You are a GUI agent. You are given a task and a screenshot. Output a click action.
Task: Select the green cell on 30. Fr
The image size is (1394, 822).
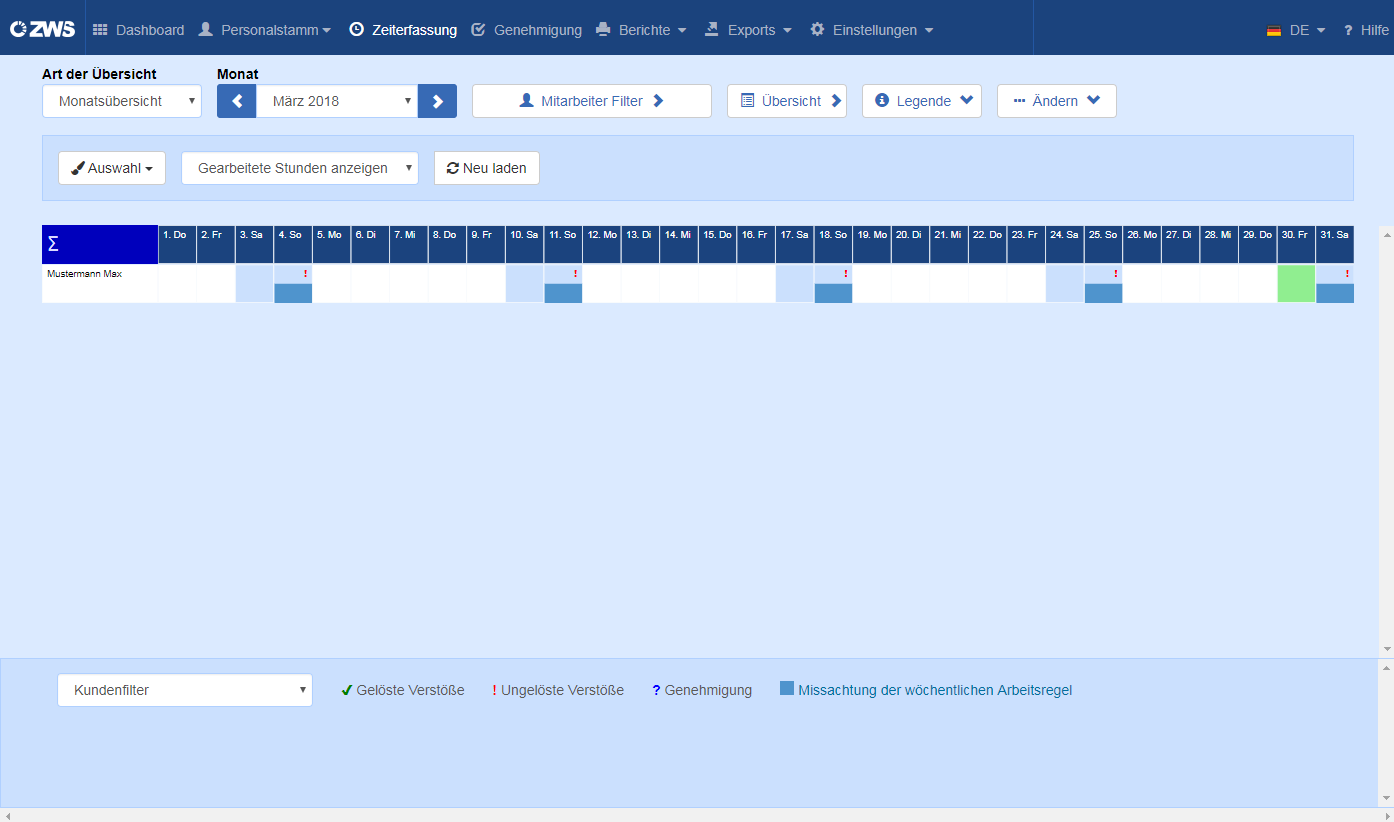pyautogui.click(x=1296, y=283)
